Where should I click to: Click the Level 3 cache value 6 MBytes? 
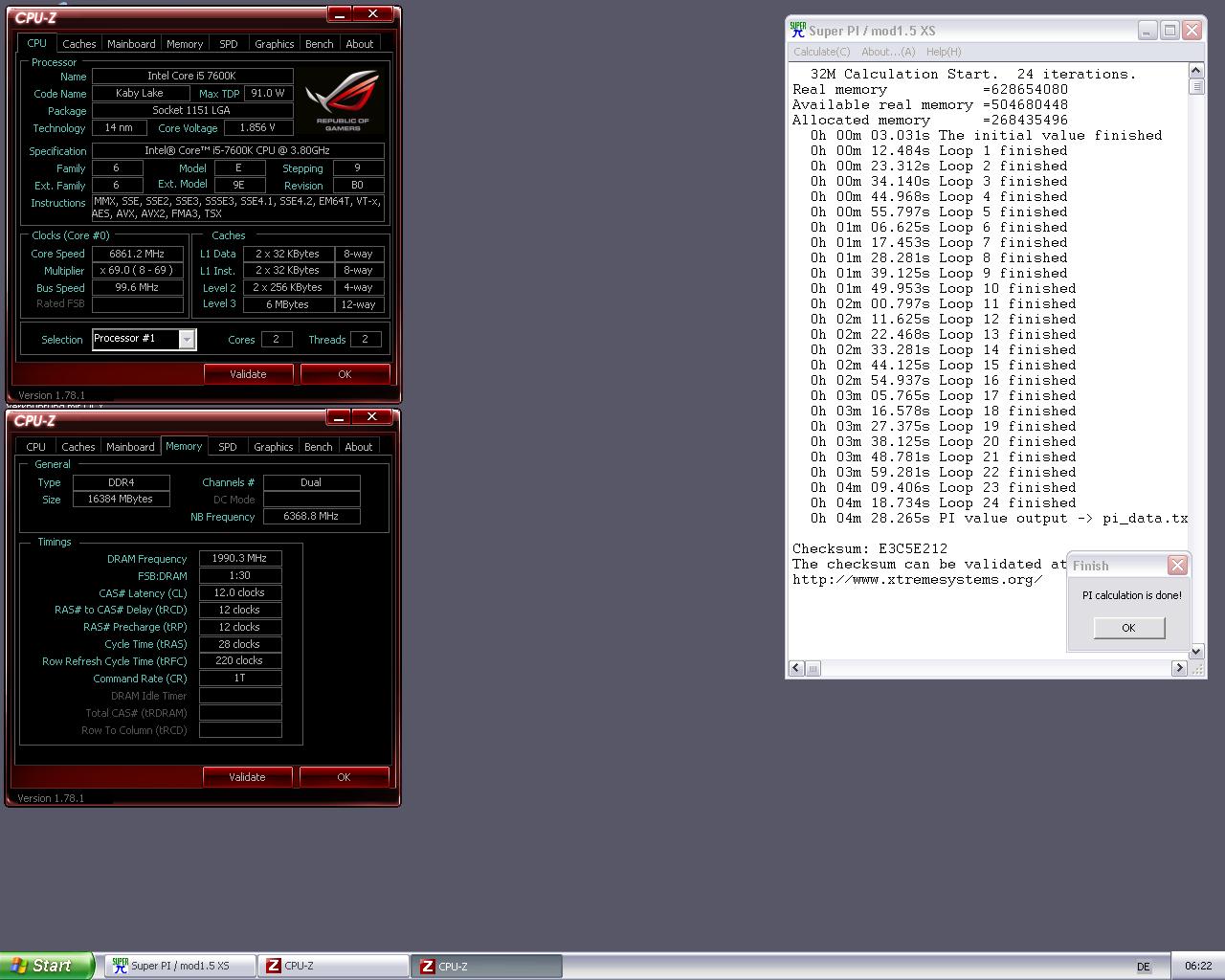(x=289, y=304)
